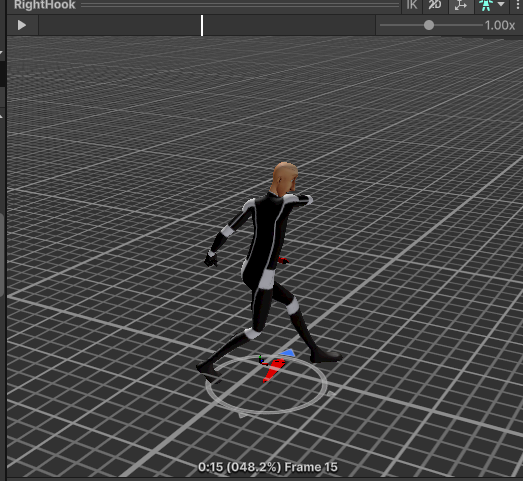Play the RightHook animation preview
523x481 pixels.
tap(22, 25)
